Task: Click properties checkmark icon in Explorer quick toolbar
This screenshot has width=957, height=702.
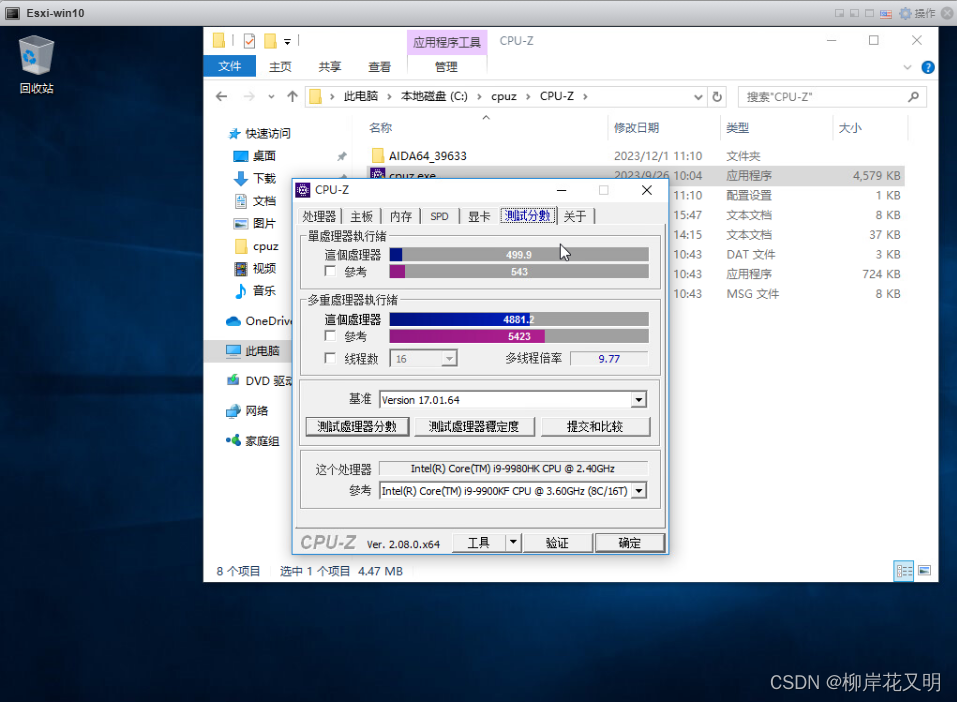Action: (249, 41)
